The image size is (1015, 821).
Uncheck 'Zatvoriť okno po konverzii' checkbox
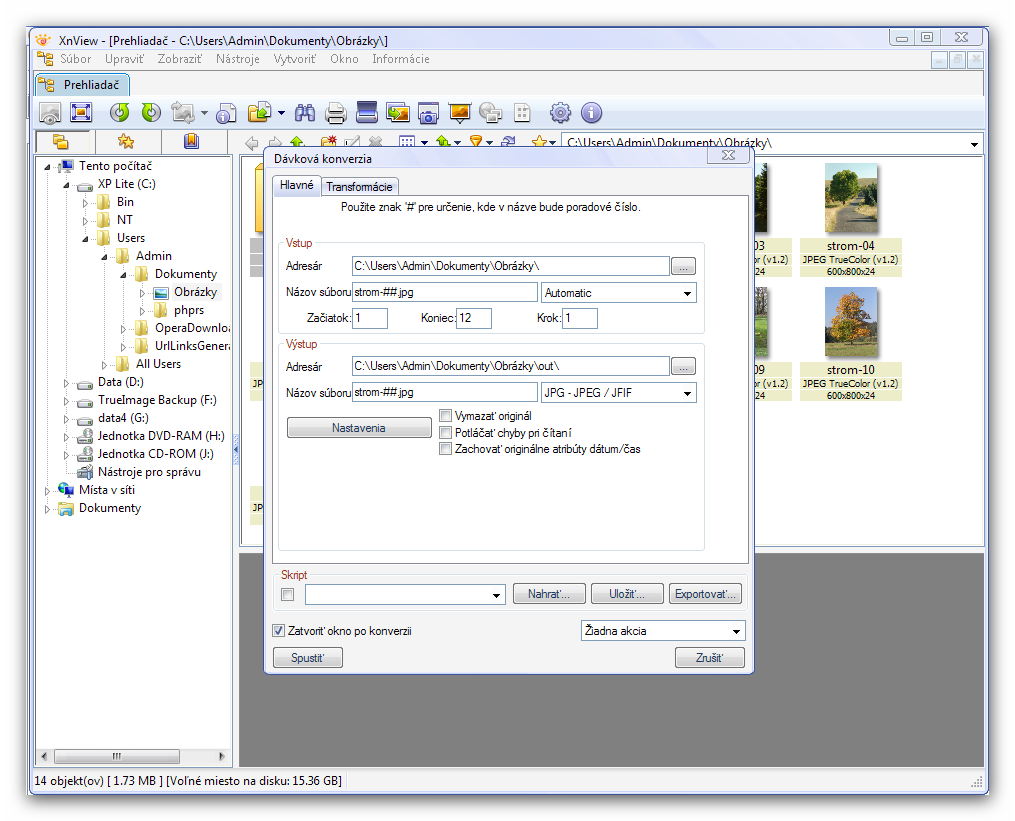(x=279, y=631)
